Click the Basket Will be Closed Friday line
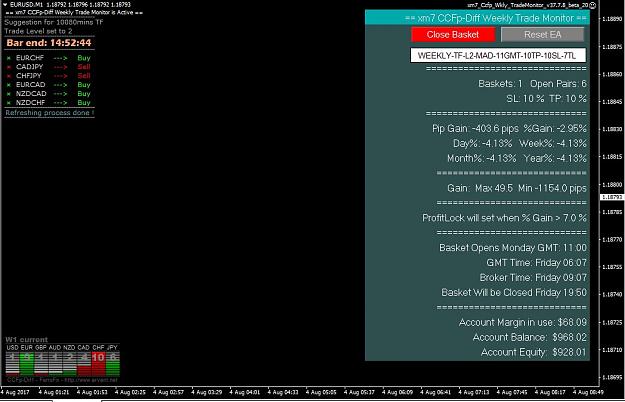The image size is (625, 402). (514, 292)
